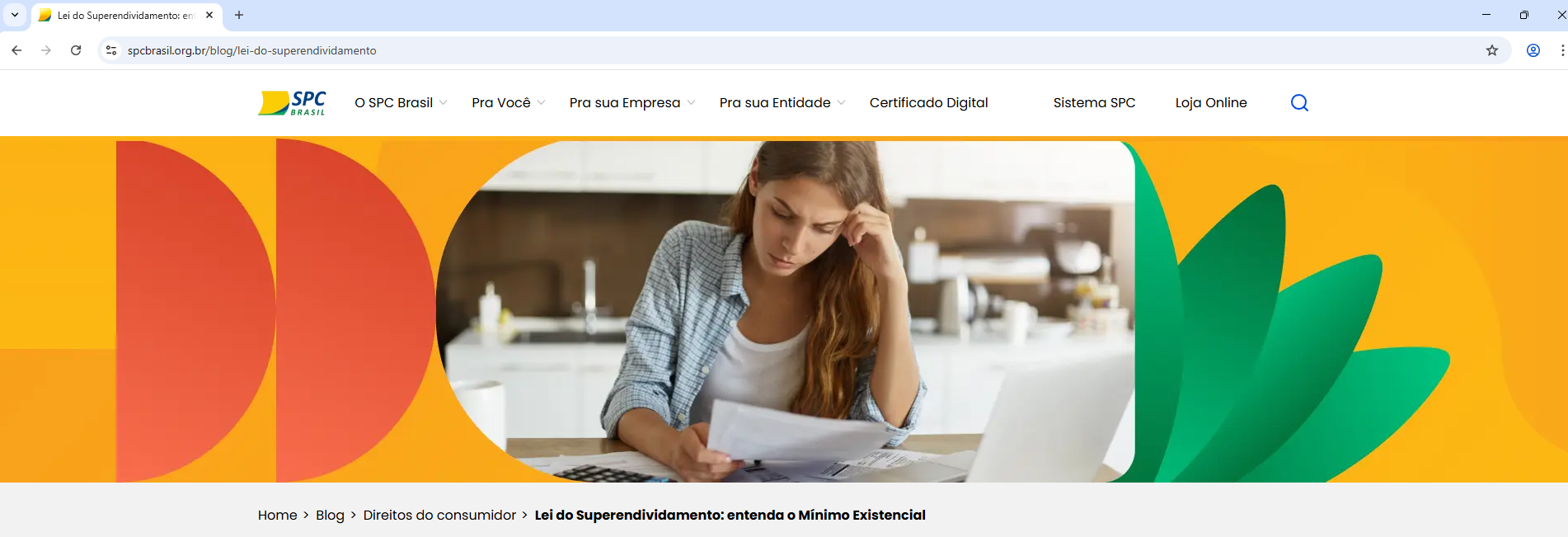
Task: Expand the O SPC Brasil menu
Action: click(x=401, y=103)
